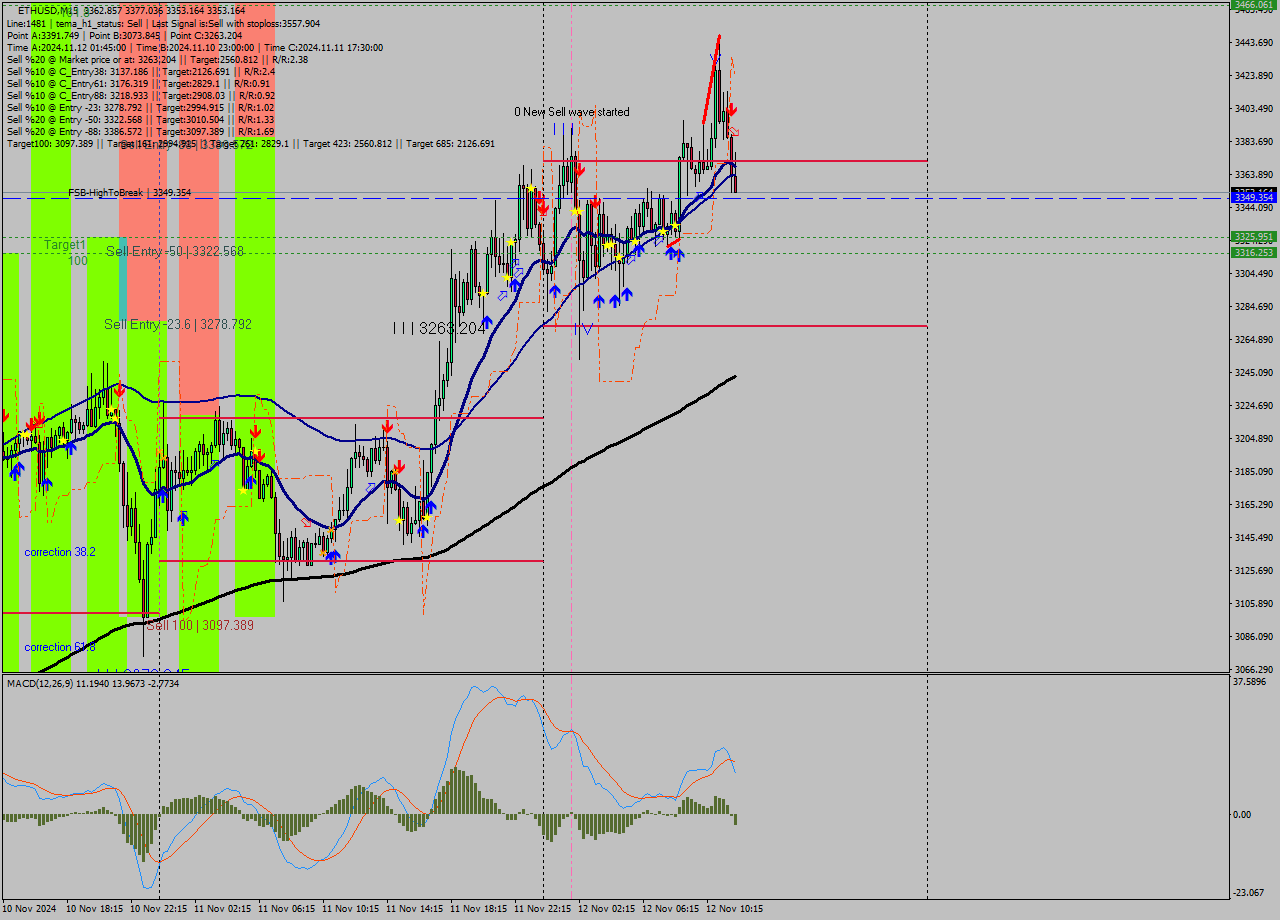Screen dimensions: 1280x920
Task: Select the green 'Target1' label
Action: point(64,244)
